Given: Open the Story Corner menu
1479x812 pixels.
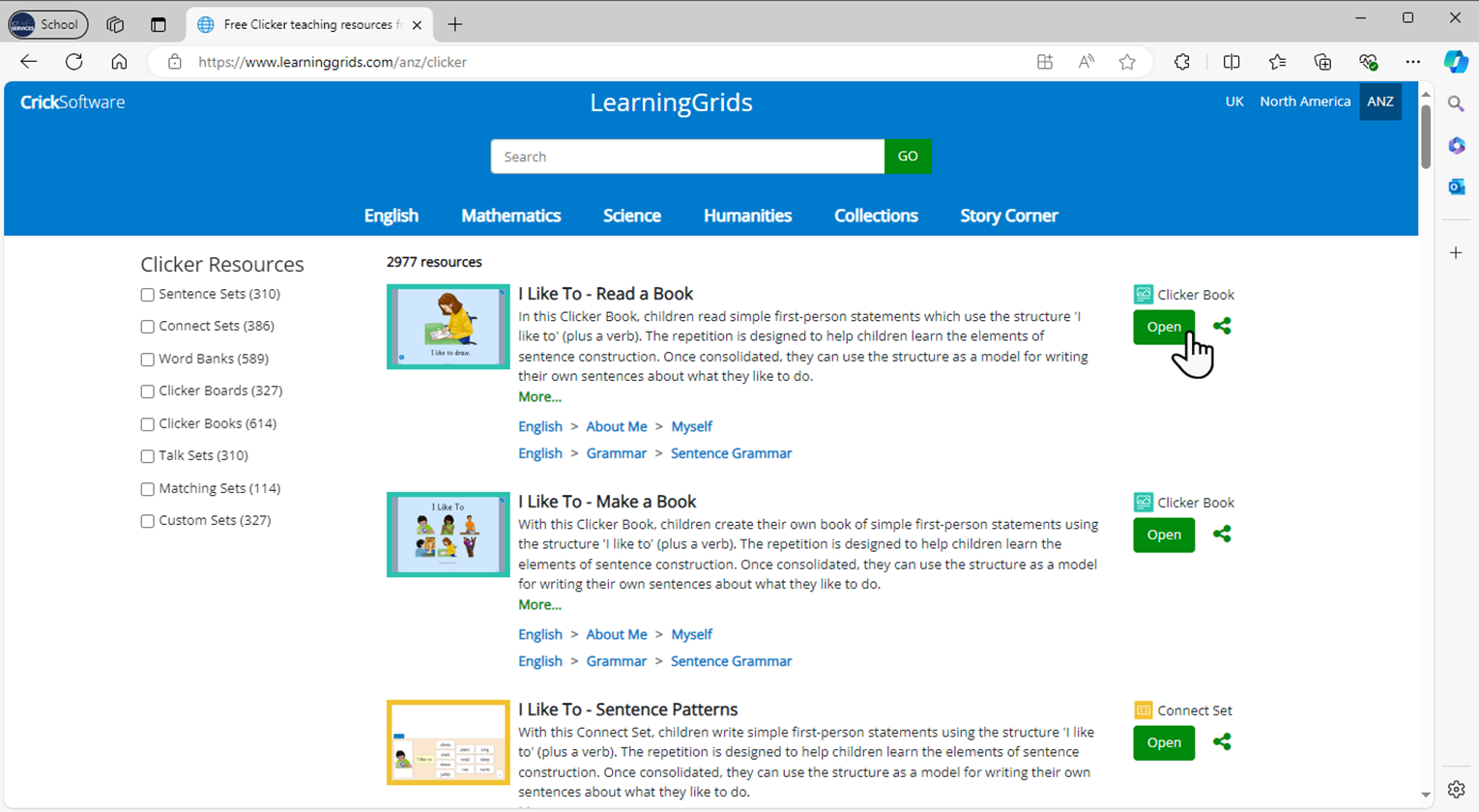Looking at the screenshot, I should (x=1009, y=216).
